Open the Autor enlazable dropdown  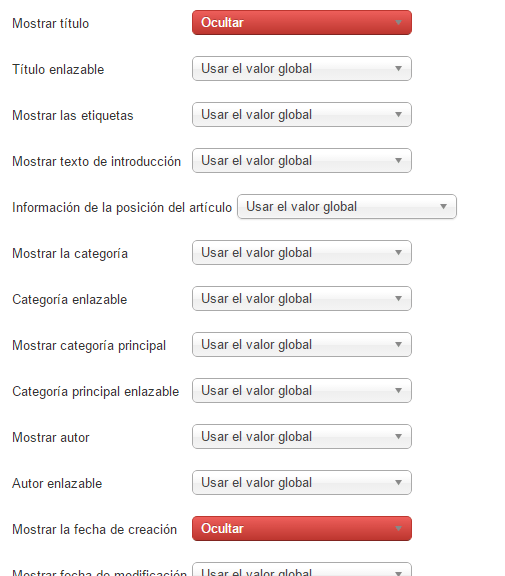click(302, 483)
